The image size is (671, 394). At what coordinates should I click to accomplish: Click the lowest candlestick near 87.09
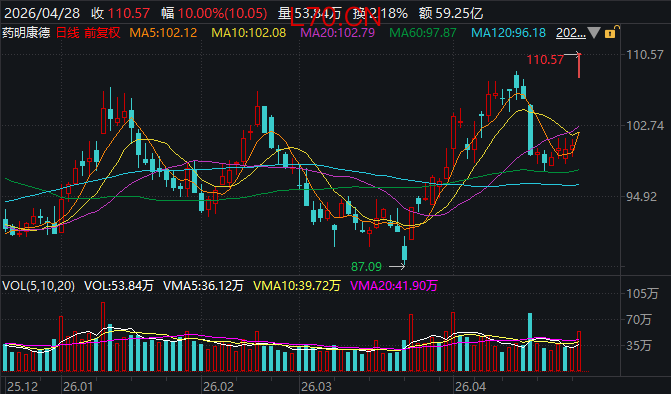point(404,251)
